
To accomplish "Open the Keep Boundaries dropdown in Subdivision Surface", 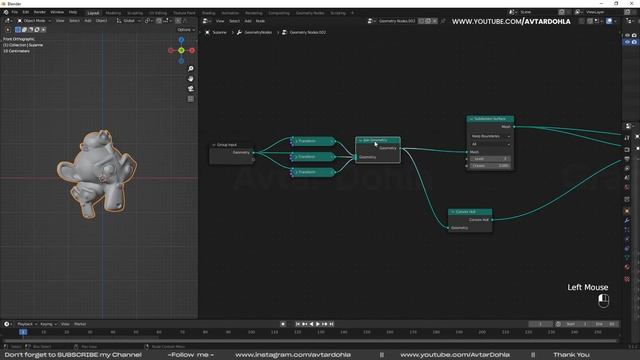I will tap(490, 136).
